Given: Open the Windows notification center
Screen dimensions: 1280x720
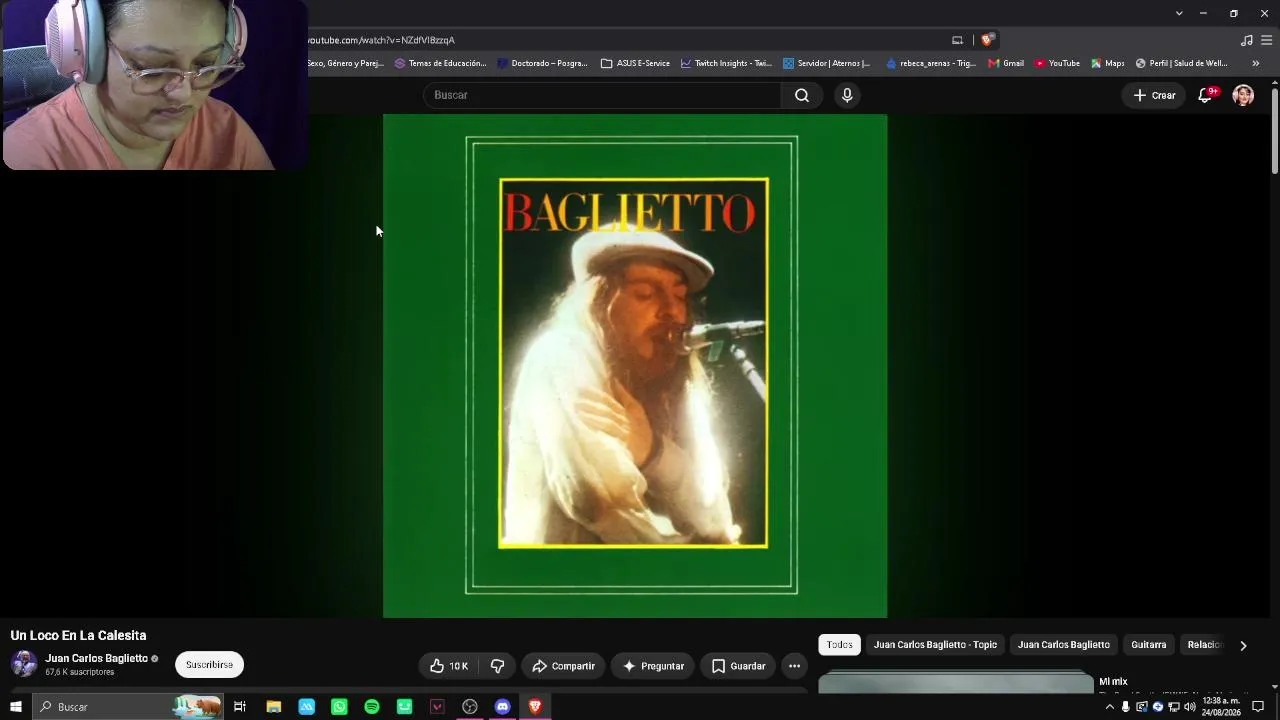Looking at the screenshot, I should (1258, 707).
